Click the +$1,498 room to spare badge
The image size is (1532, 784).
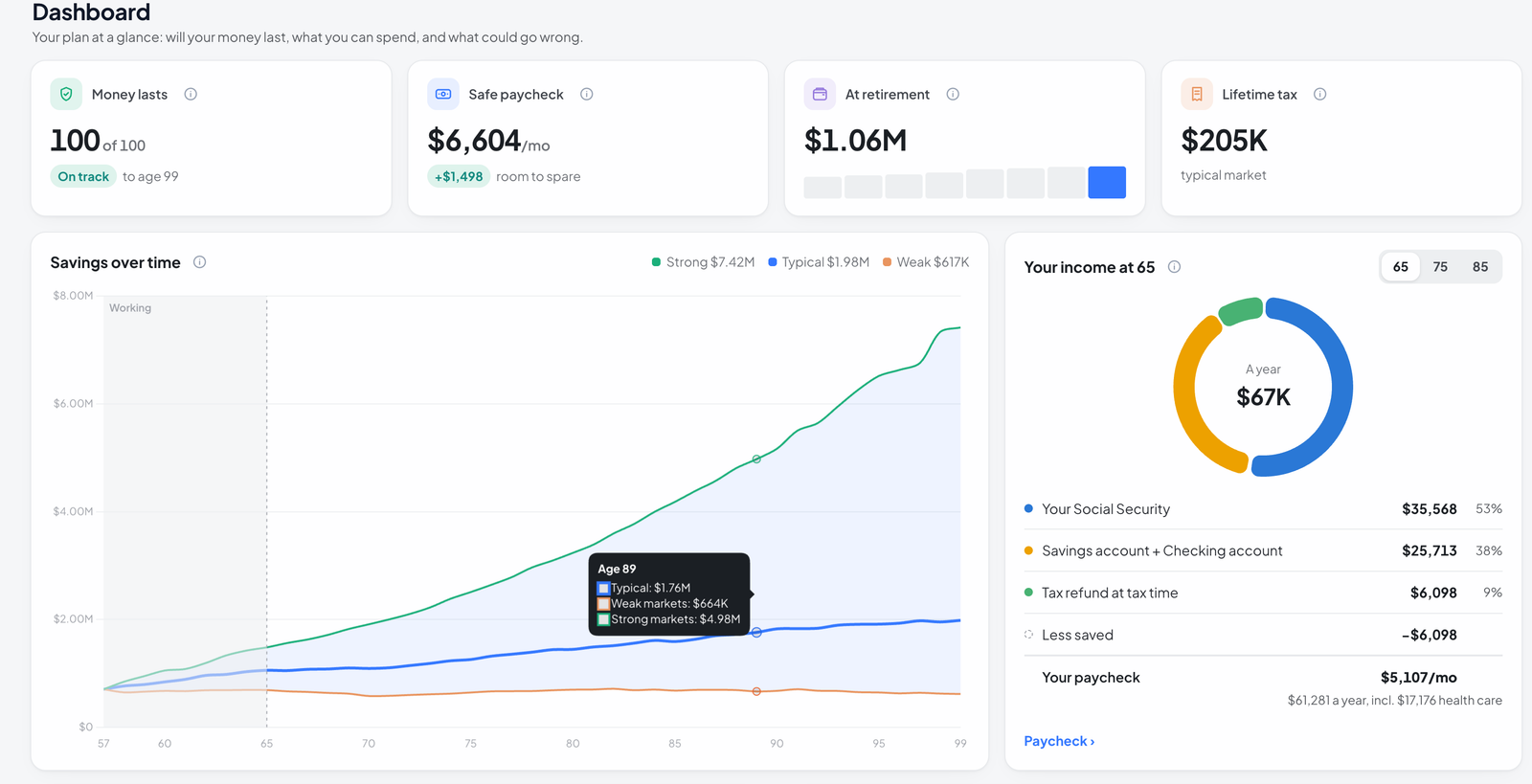click(x=459, y=176)
